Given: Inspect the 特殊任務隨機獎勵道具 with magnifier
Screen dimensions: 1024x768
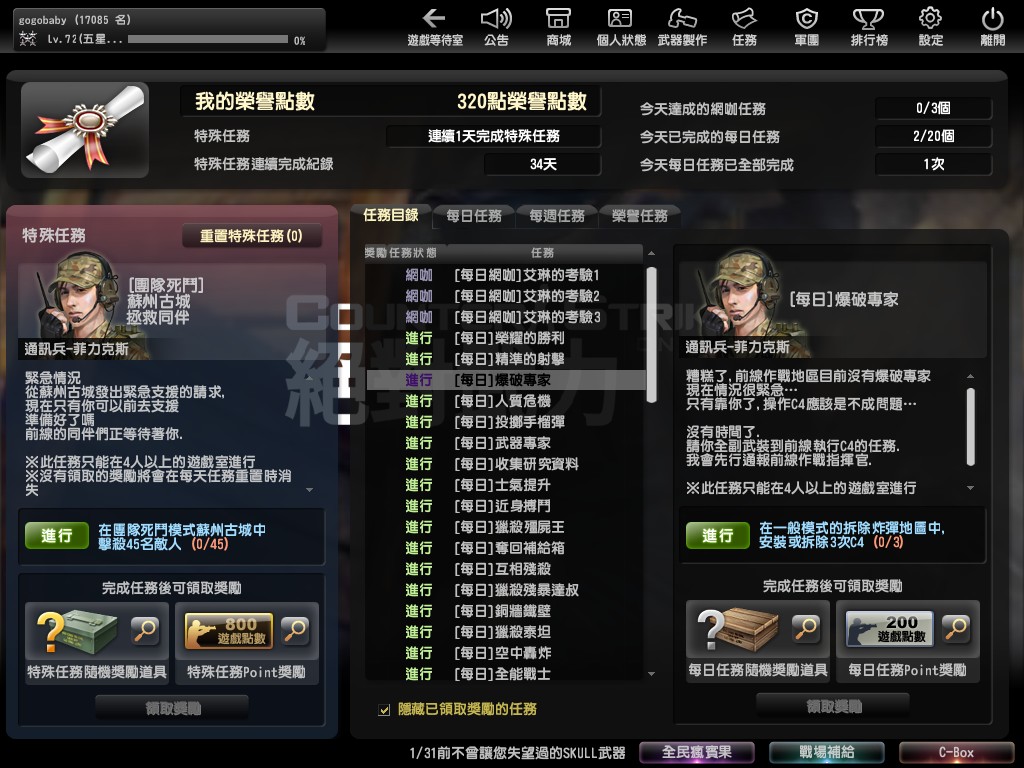Looking at the screenshot, I should pyautogui.click(x=145, y=630).
